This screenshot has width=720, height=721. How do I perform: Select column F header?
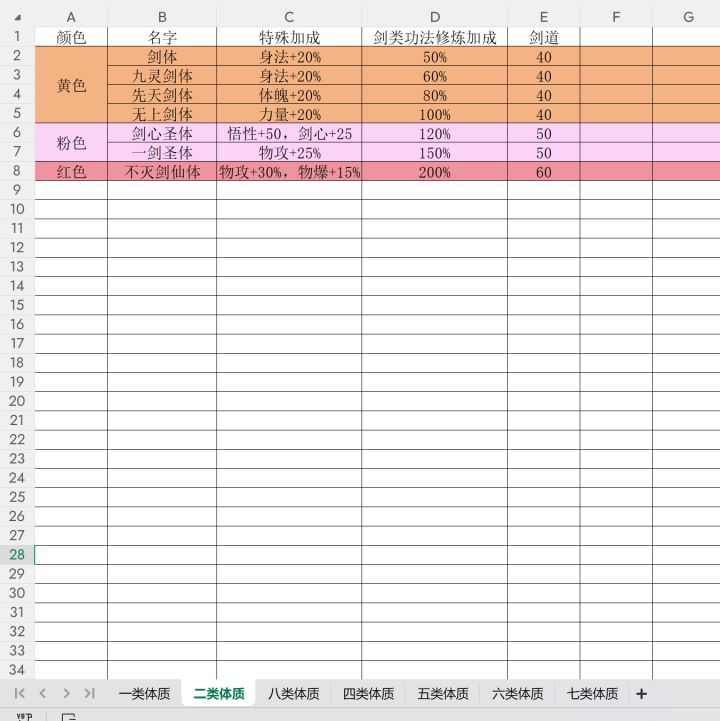point(616,17)
